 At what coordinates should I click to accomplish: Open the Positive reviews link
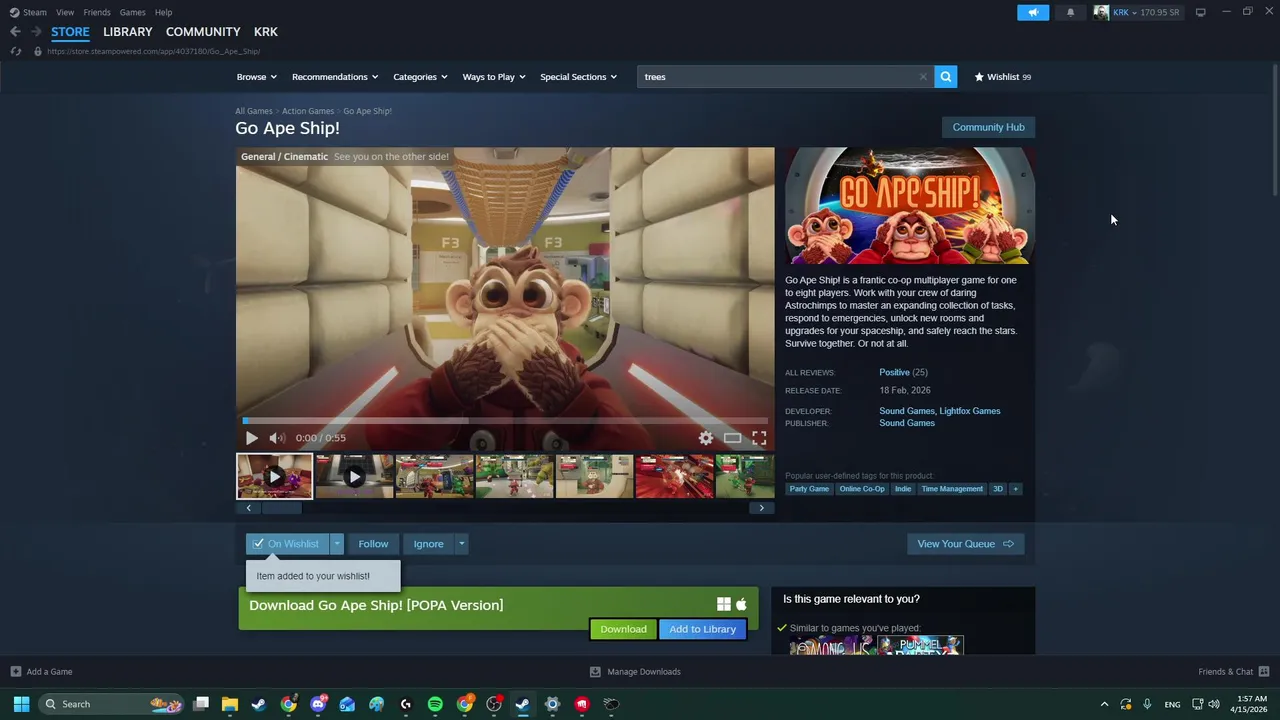click(894, 372)
